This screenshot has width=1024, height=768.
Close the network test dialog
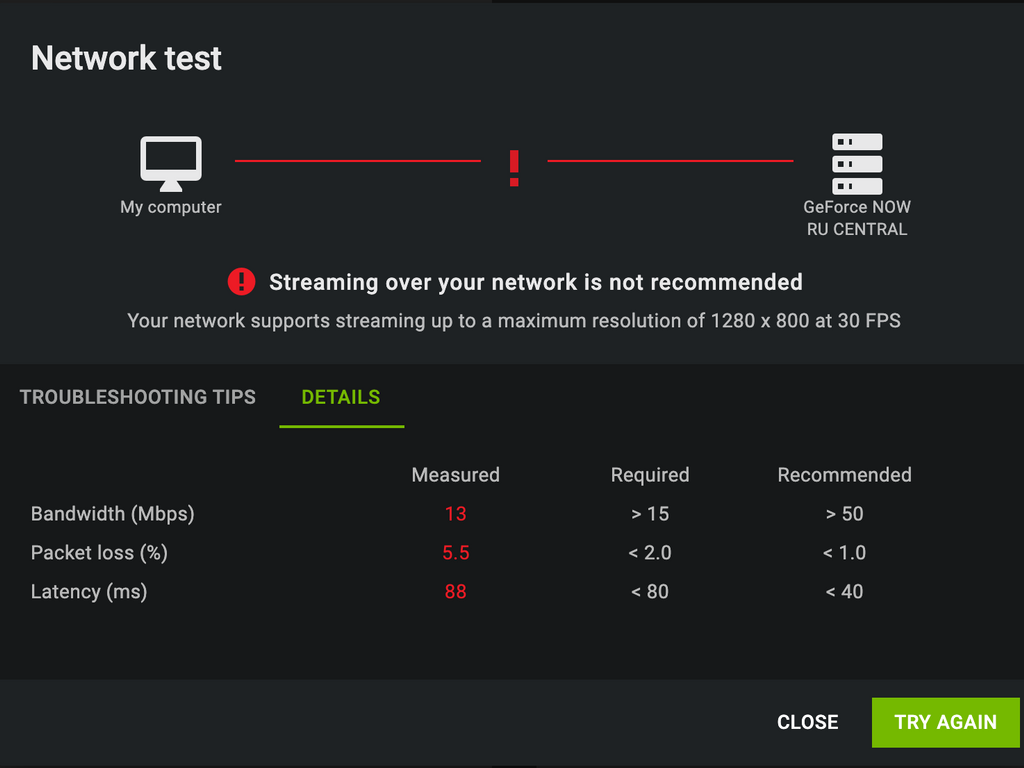tap(807, 722)
